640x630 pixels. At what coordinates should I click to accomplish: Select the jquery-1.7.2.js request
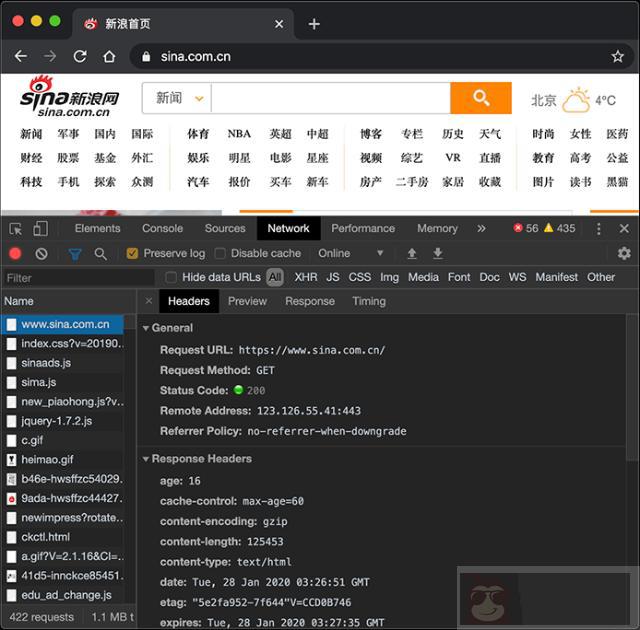pos(63,421)
